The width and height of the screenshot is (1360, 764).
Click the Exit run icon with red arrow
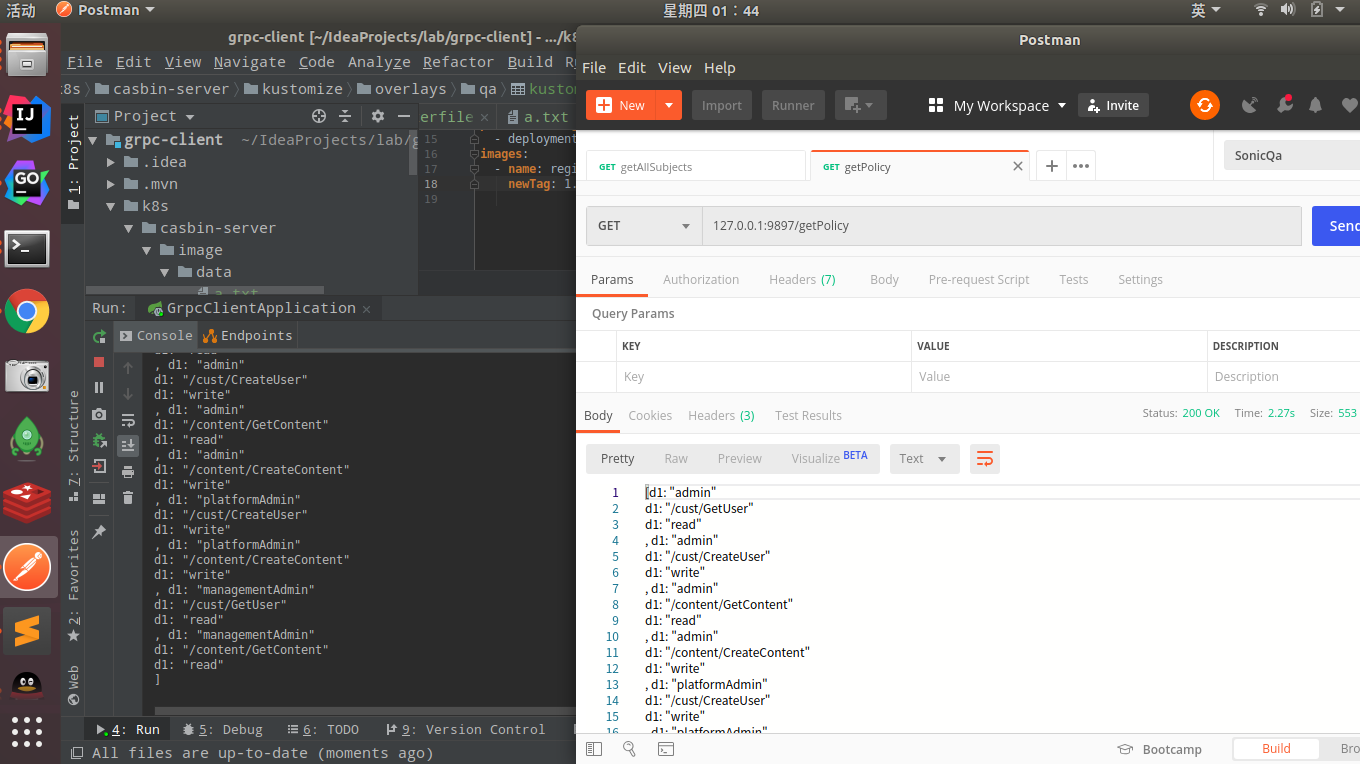99,466
